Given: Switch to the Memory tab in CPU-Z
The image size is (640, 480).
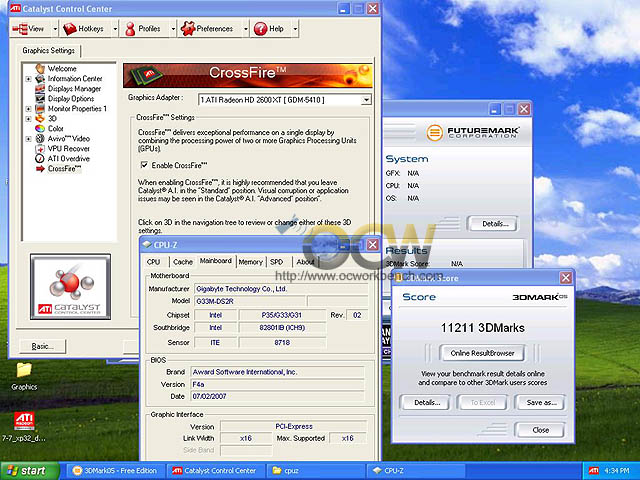Looking at the screenshot, I should coord(250,262).
